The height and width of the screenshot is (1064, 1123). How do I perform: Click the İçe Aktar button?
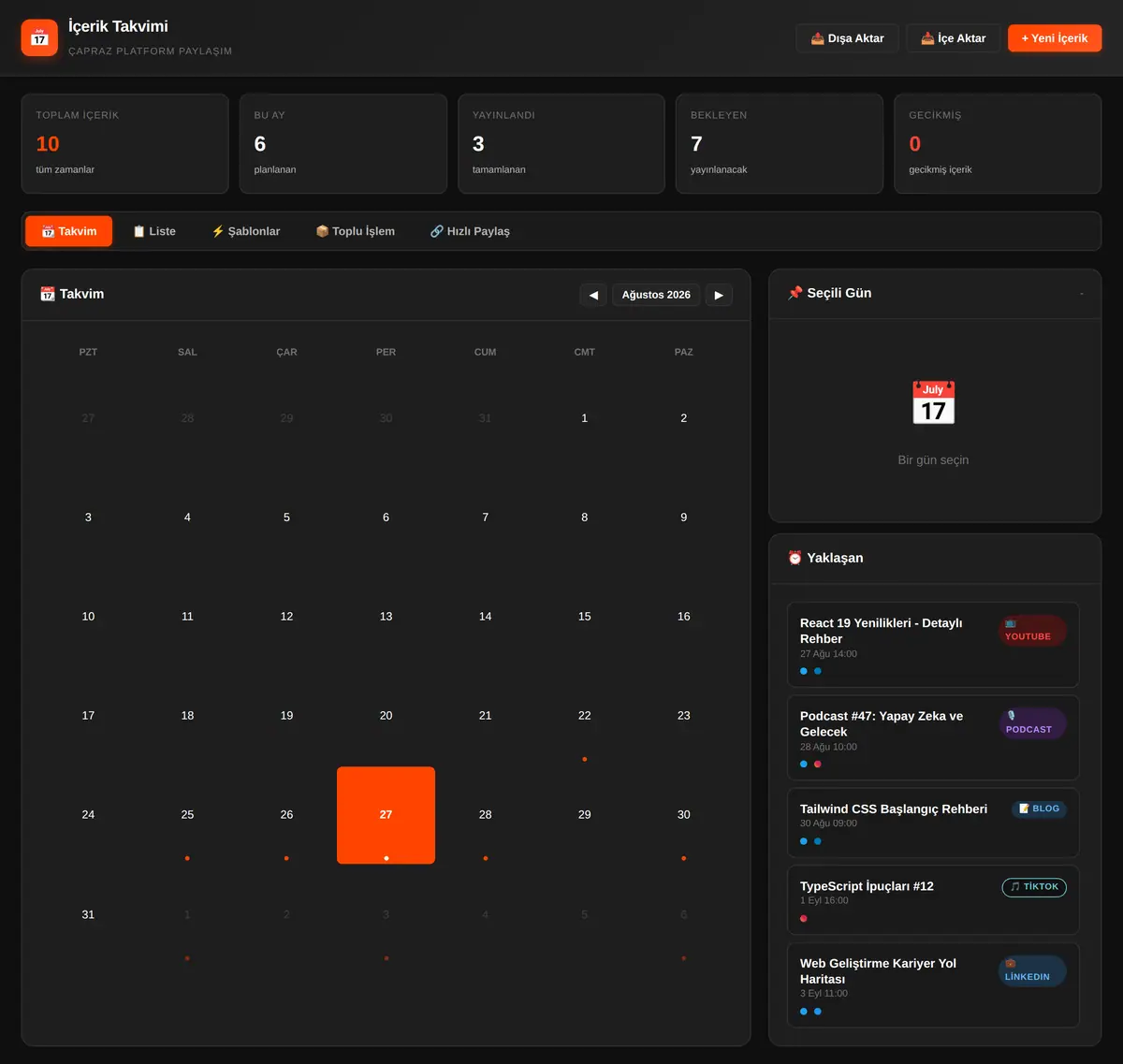click(954, 38)
